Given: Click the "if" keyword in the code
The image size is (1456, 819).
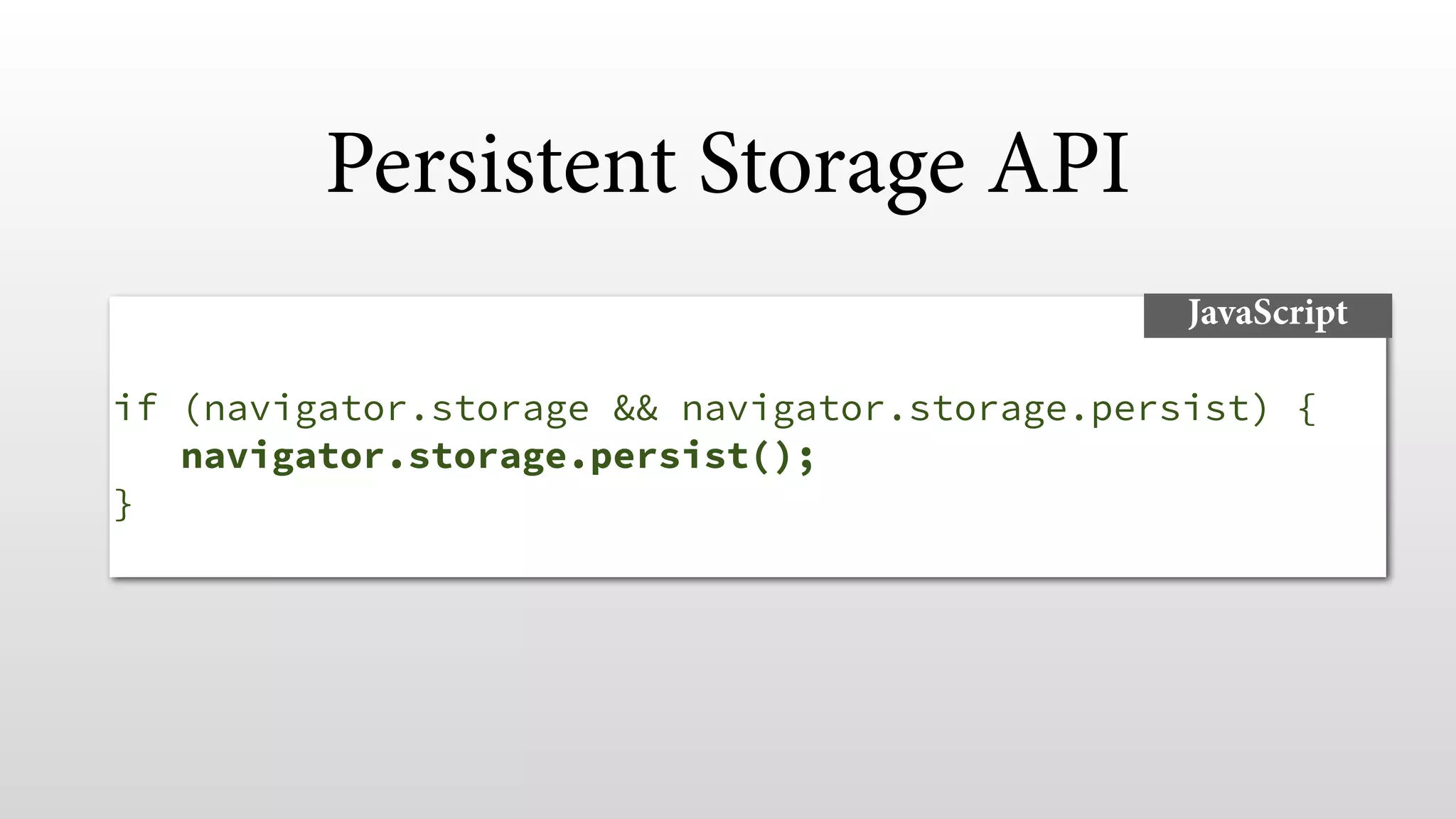Looking at the screenshot, I should [136, 408].
